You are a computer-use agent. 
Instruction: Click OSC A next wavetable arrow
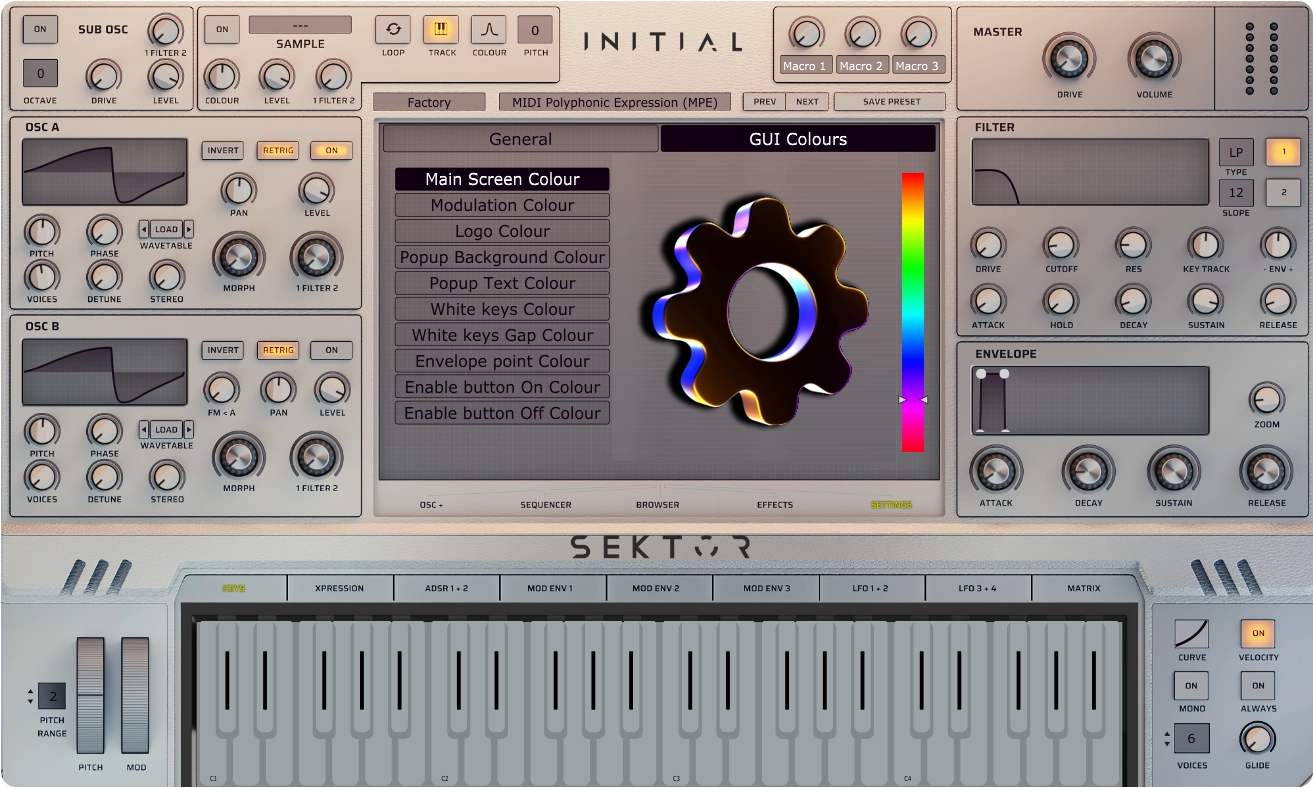click(x=188, y=229)
